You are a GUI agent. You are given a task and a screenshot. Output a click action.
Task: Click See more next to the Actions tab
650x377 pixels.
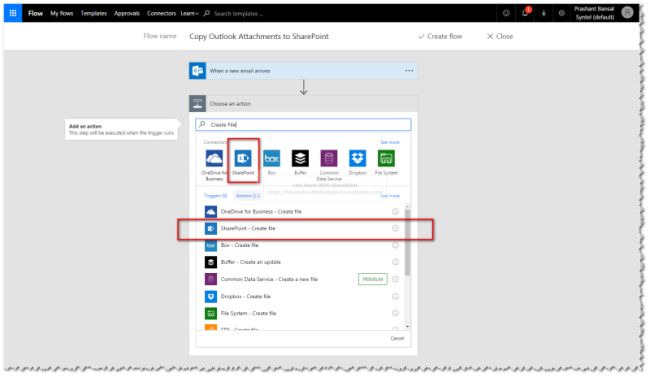coord(390,195)
